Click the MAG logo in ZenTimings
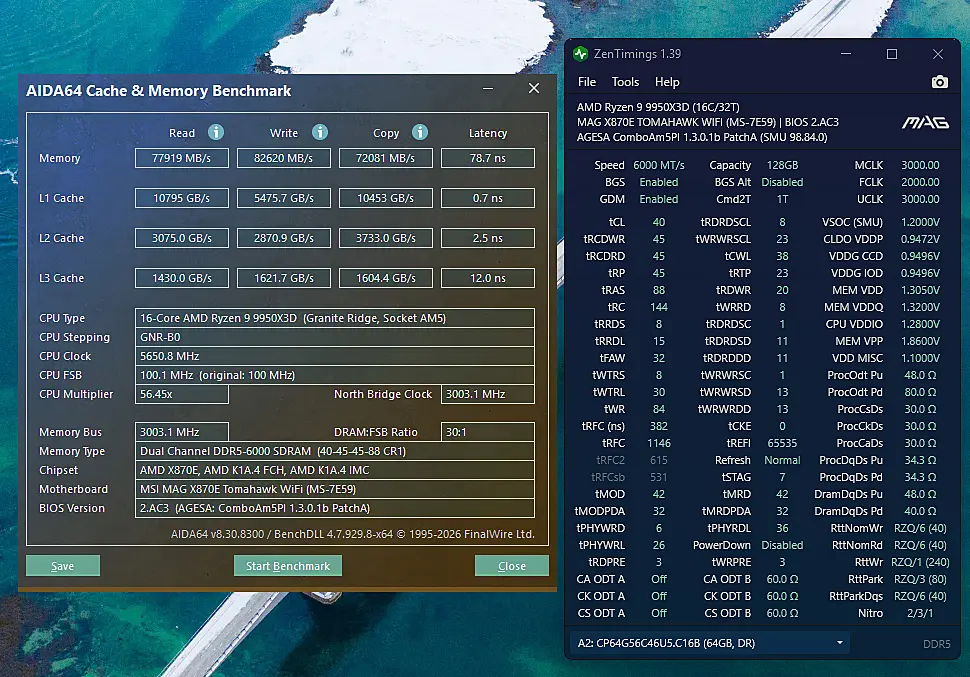This screenshot has width=970, height=677. tap(925, 123)
